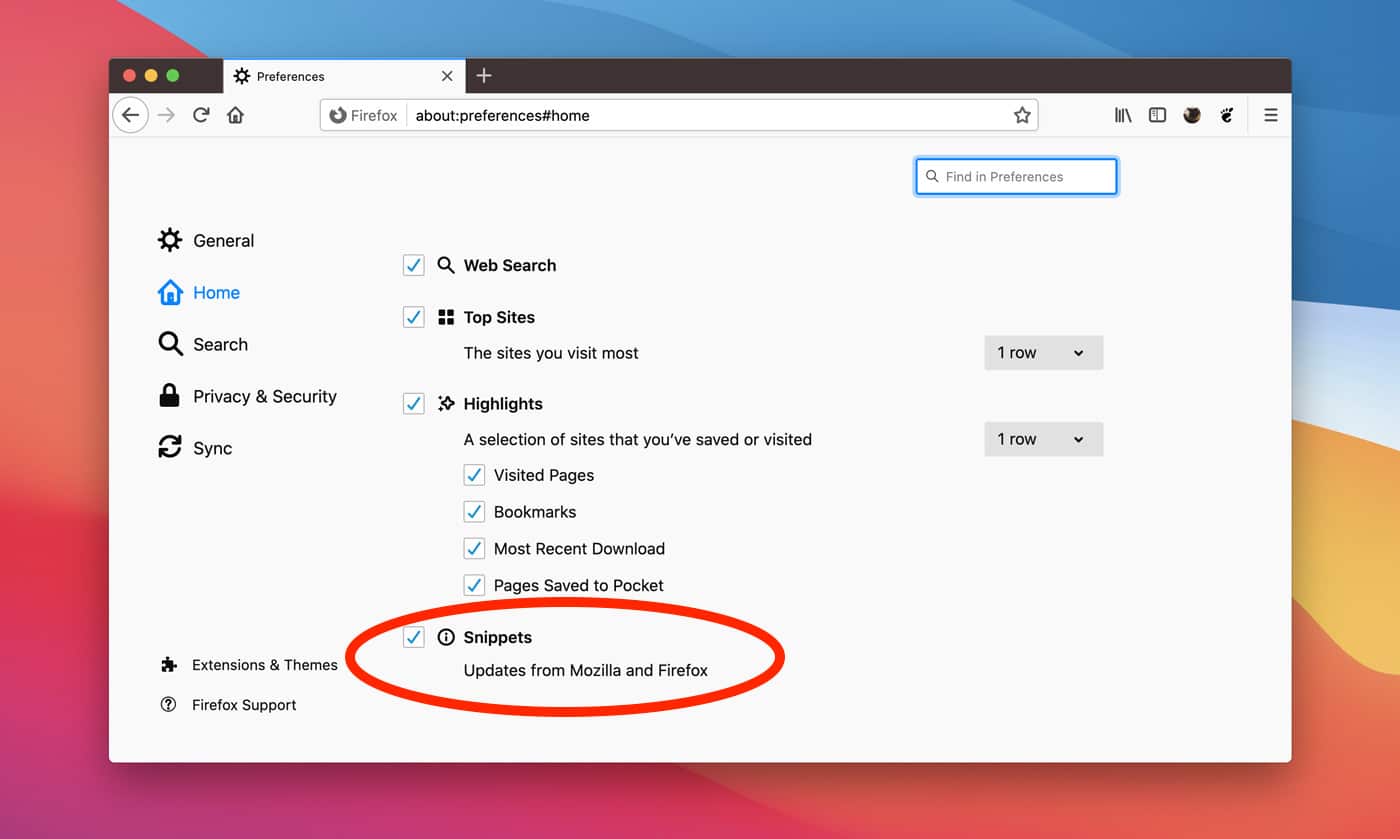Show sidebars with the sidebar icon

(1157, 115)
